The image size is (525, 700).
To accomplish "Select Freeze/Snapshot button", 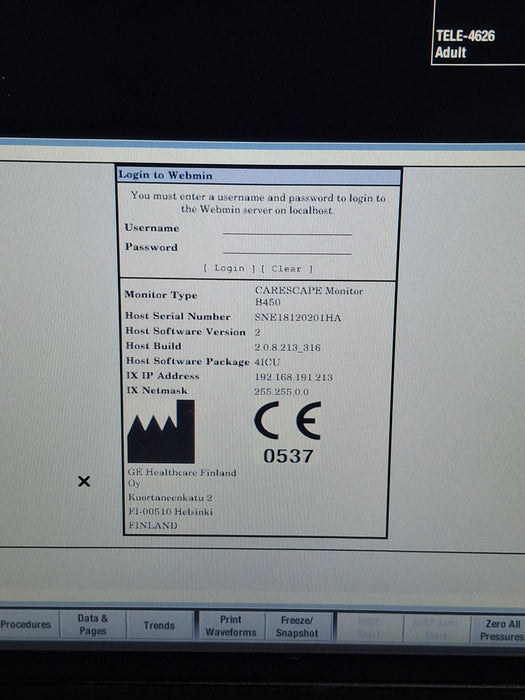I will (297, 626).
